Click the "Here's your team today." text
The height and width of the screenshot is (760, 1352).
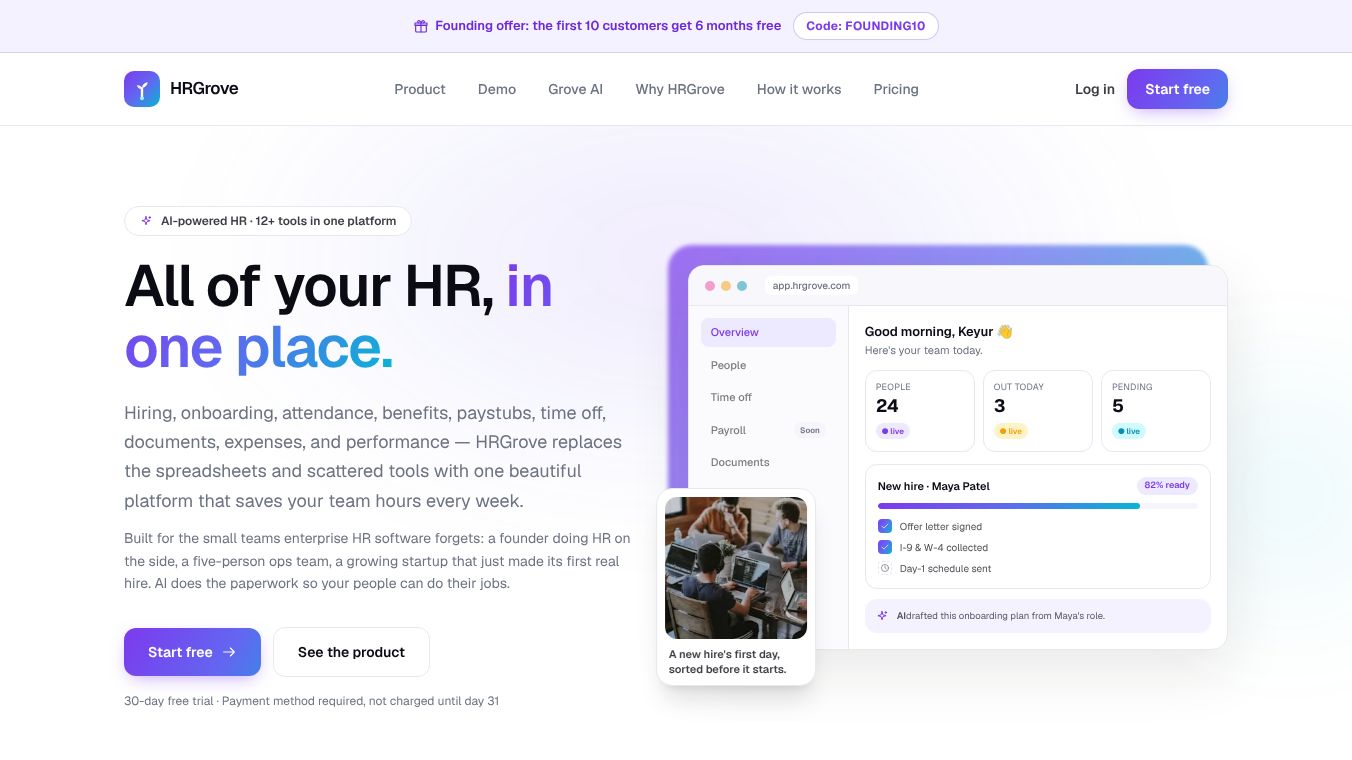pos(924,350)
